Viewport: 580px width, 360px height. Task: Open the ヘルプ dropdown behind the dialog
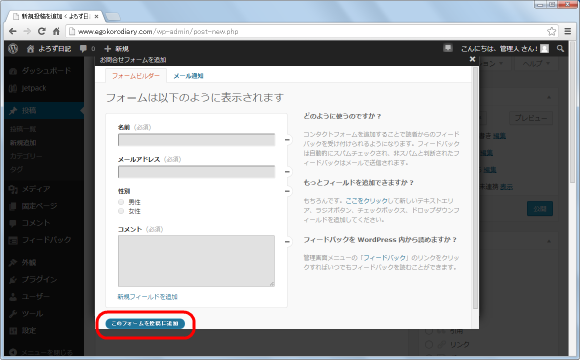pyautogui.click(x=536, y=64)
